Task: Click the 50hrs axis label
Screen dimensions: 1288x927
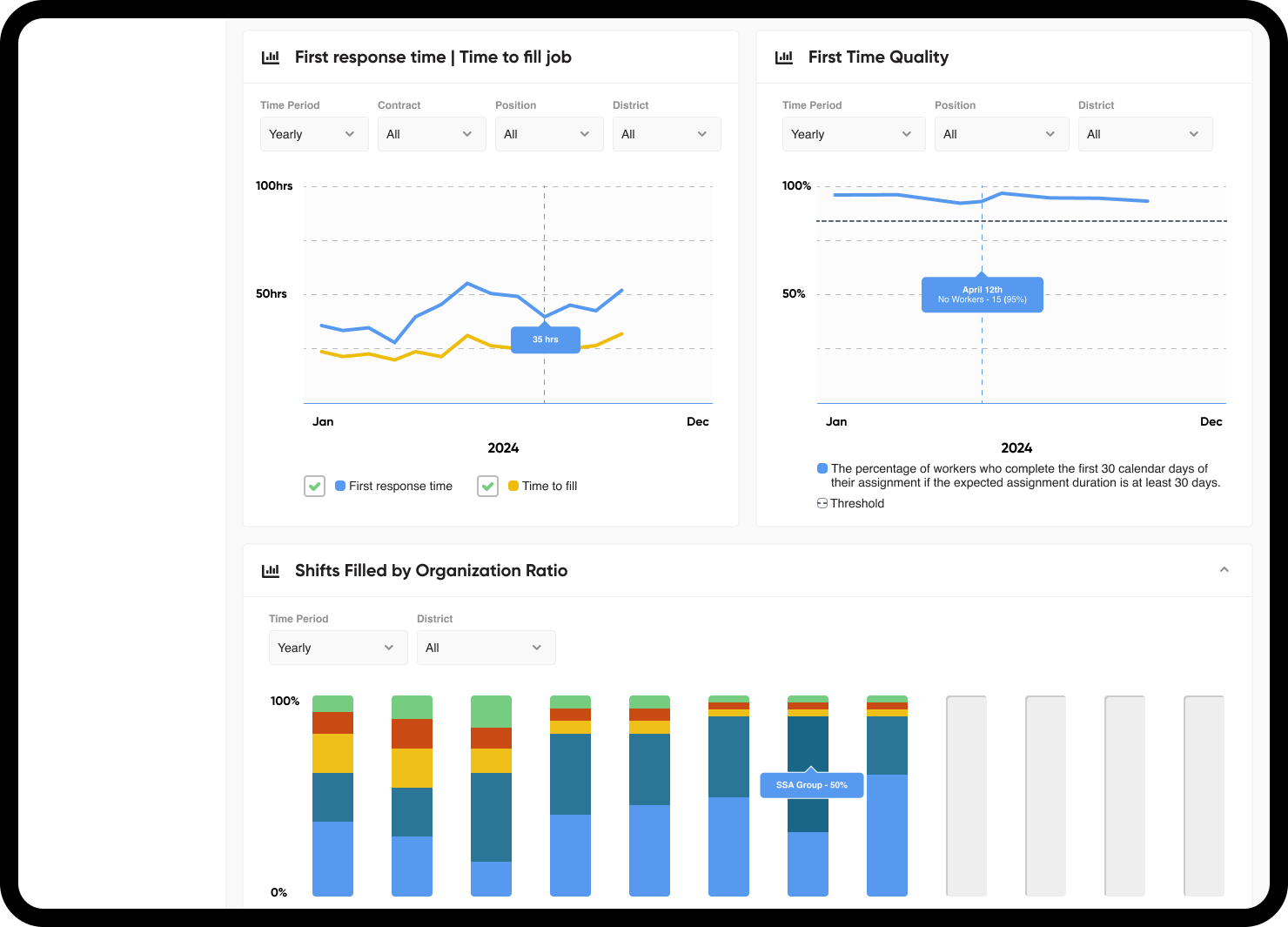Action: [x=272, y=293]
